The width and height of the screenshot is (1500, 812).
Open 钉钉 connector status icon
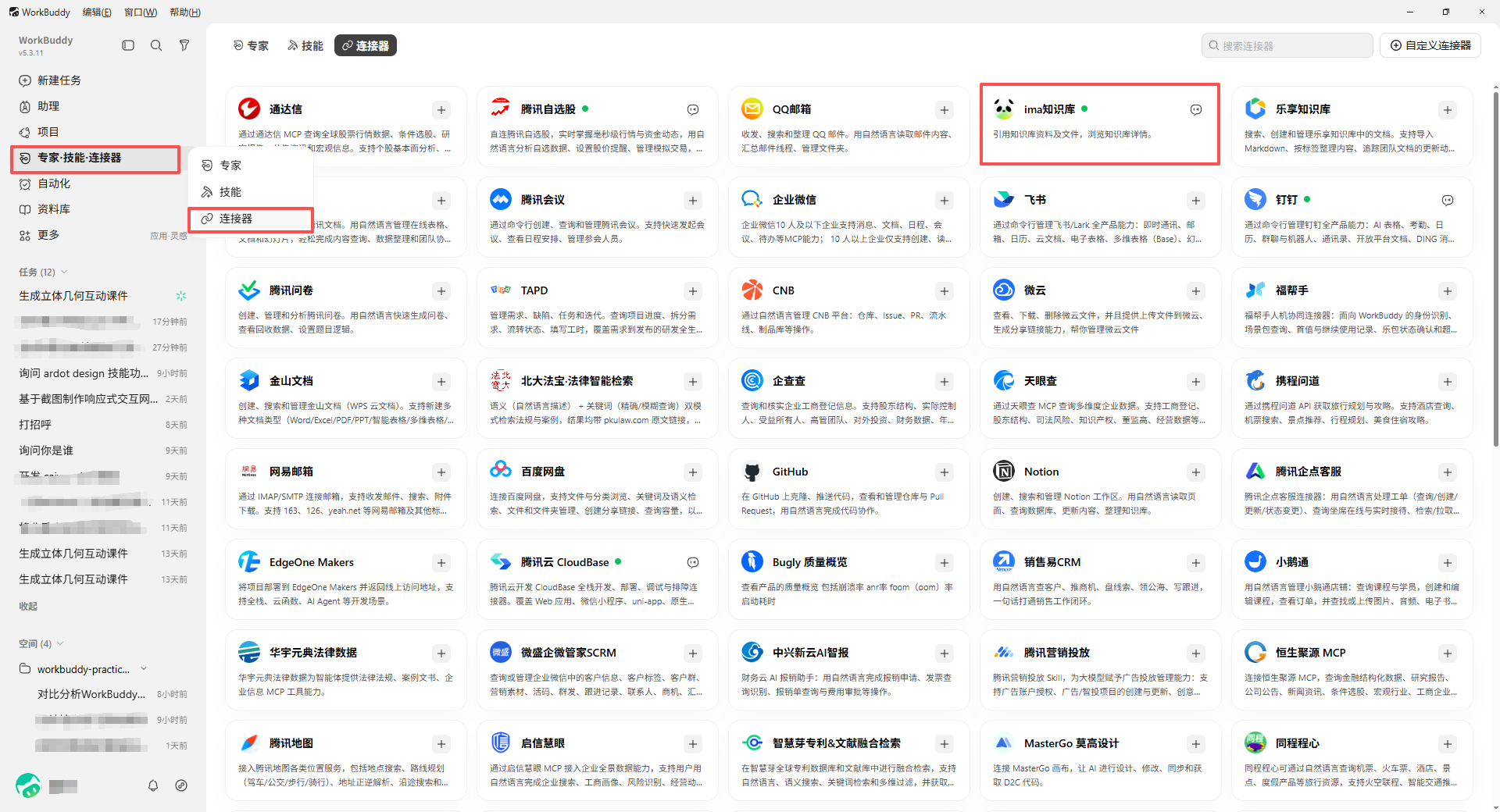coord(1448,201)
